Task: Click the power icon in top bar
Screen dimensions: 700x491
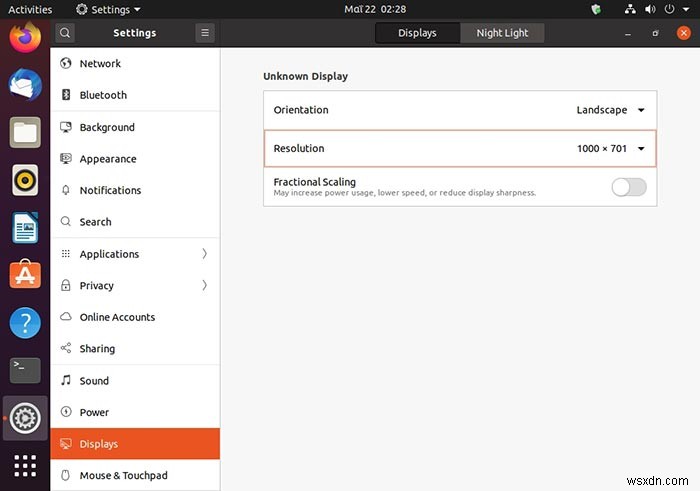Action: coord(669,9)
